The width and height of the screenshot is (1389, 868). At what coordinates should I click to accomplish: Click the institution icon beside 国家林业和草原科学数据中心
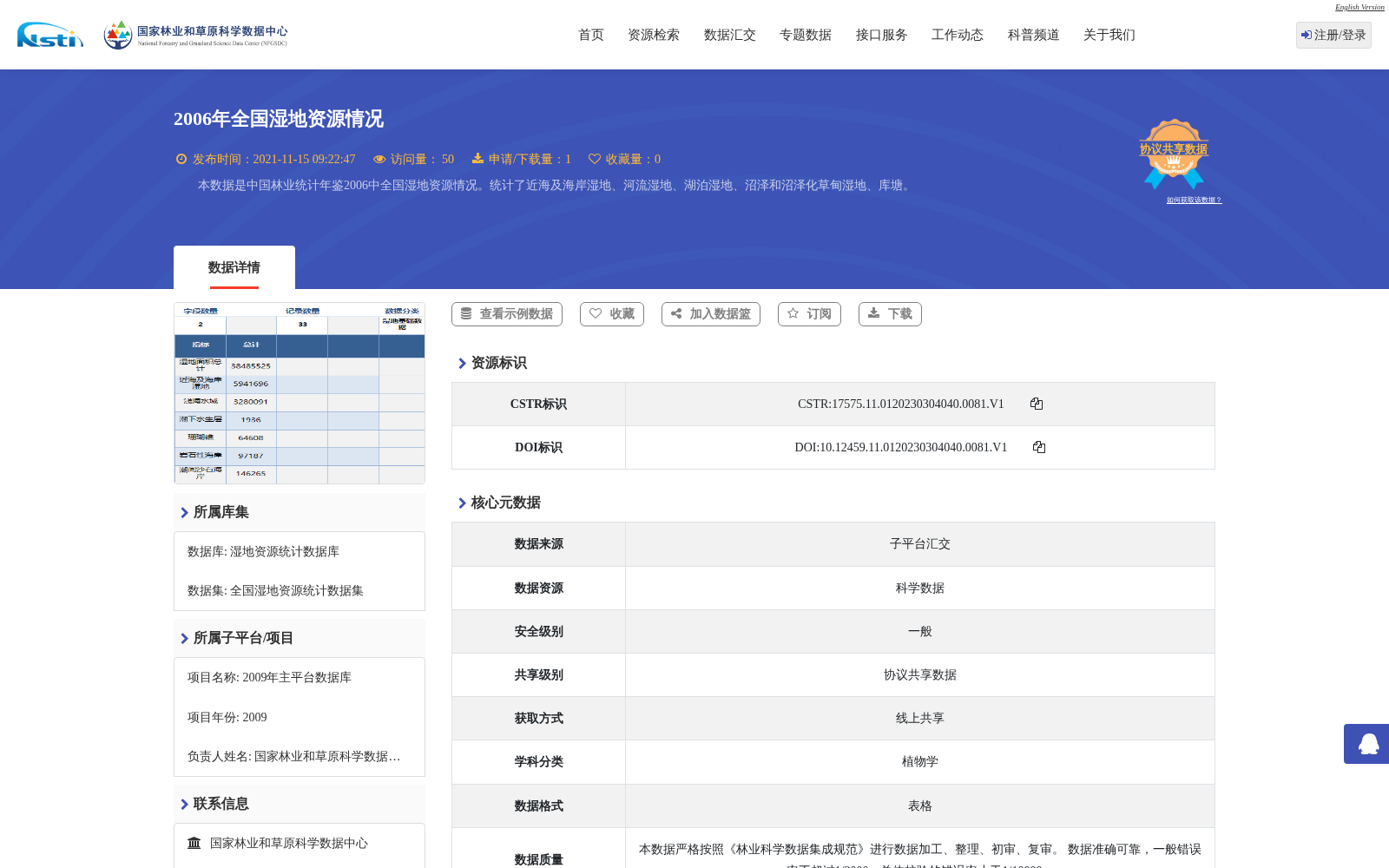[x=194, y=843]
